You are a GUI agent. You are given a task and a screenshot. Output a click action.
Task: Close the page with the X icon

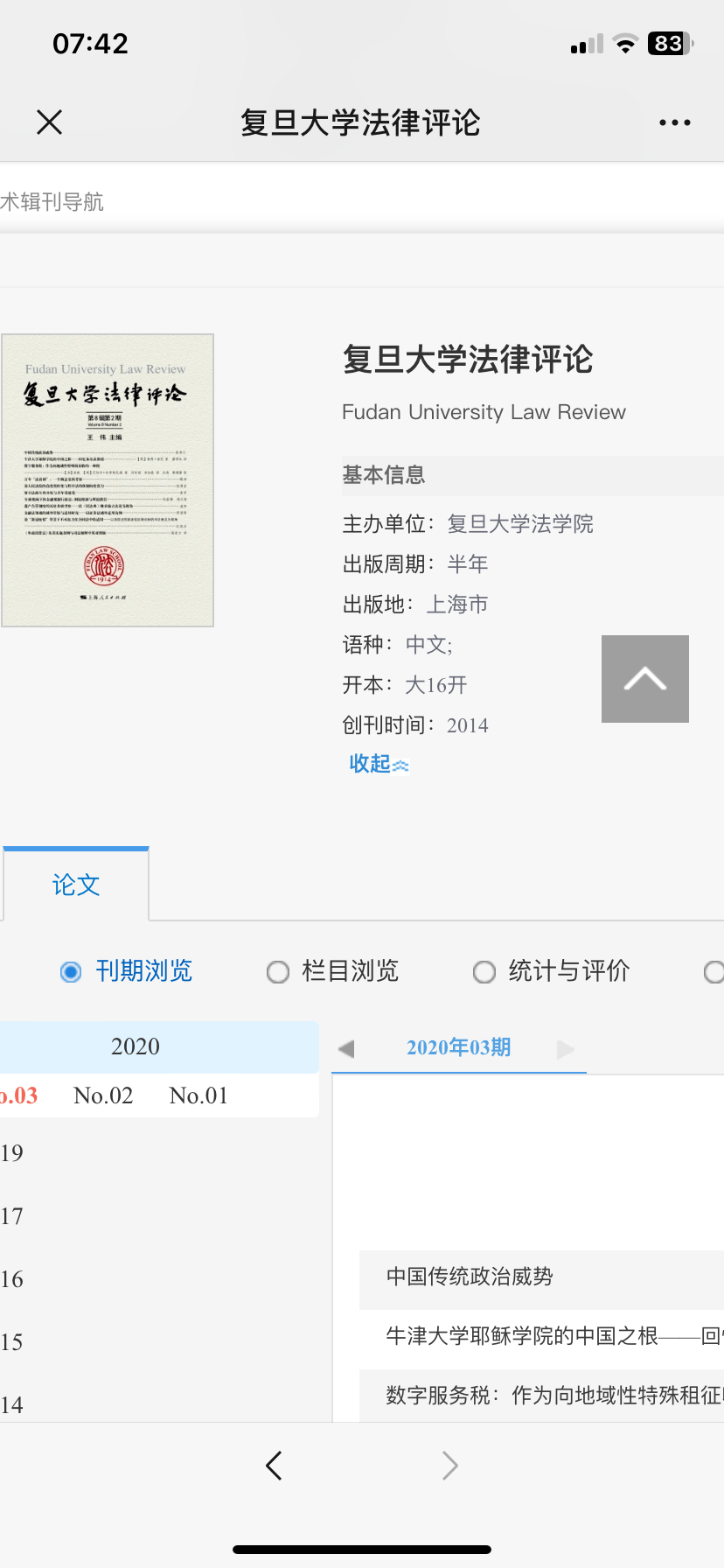(x=50, y=122)
